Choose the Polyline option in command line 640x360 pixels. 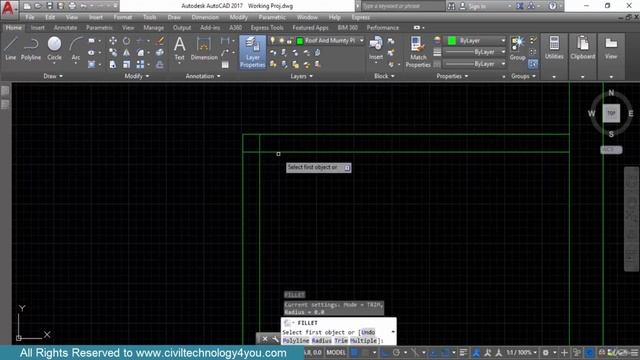point(296,340)
